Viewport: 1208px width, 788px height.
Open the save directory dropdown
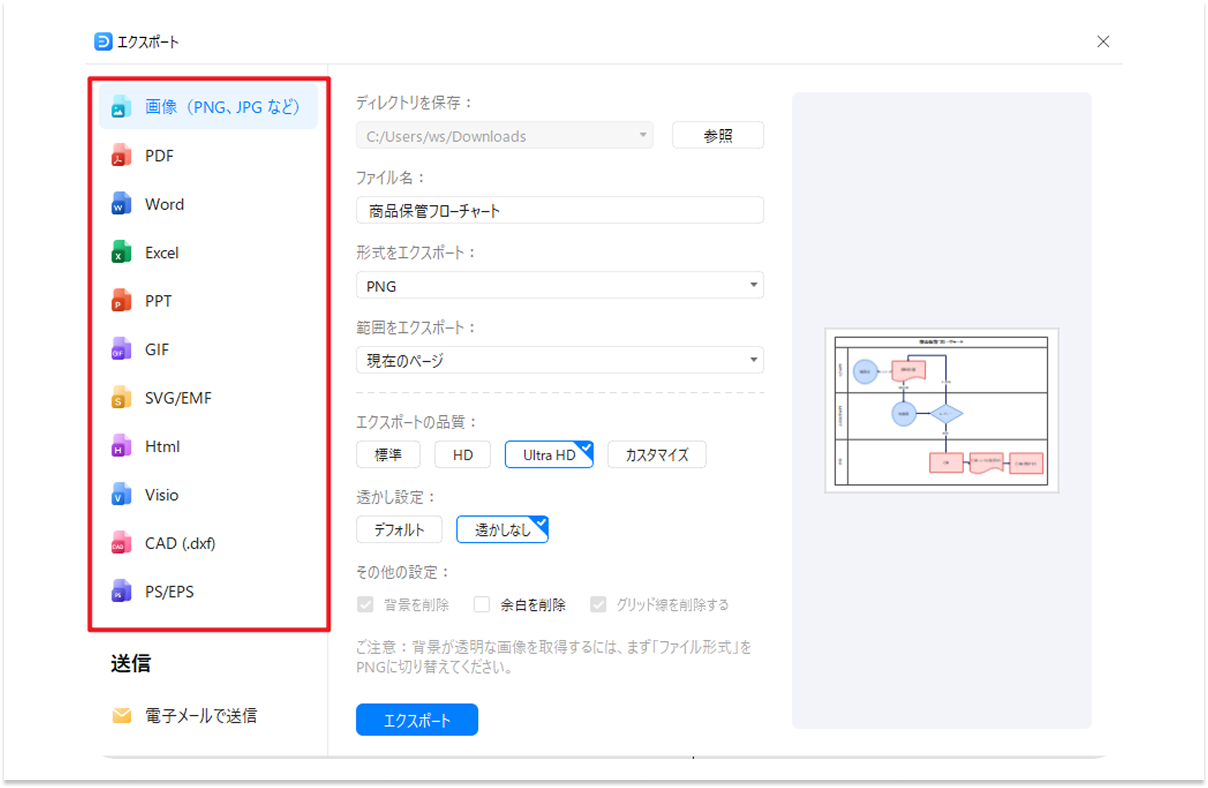pyautogui.click(x=505, y=135)
